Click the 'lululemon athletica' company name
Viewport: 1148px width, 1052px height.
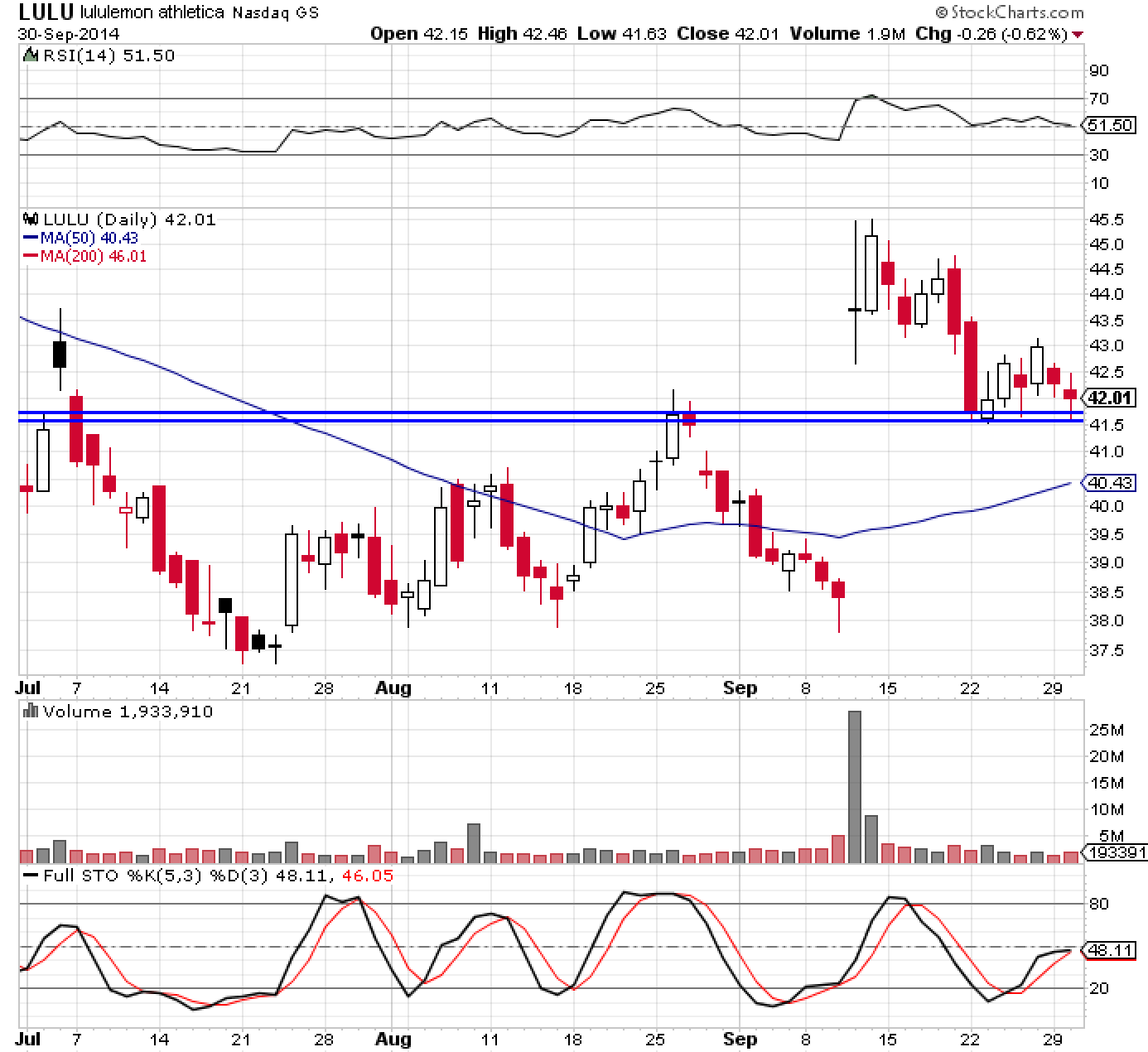point(152,12)
